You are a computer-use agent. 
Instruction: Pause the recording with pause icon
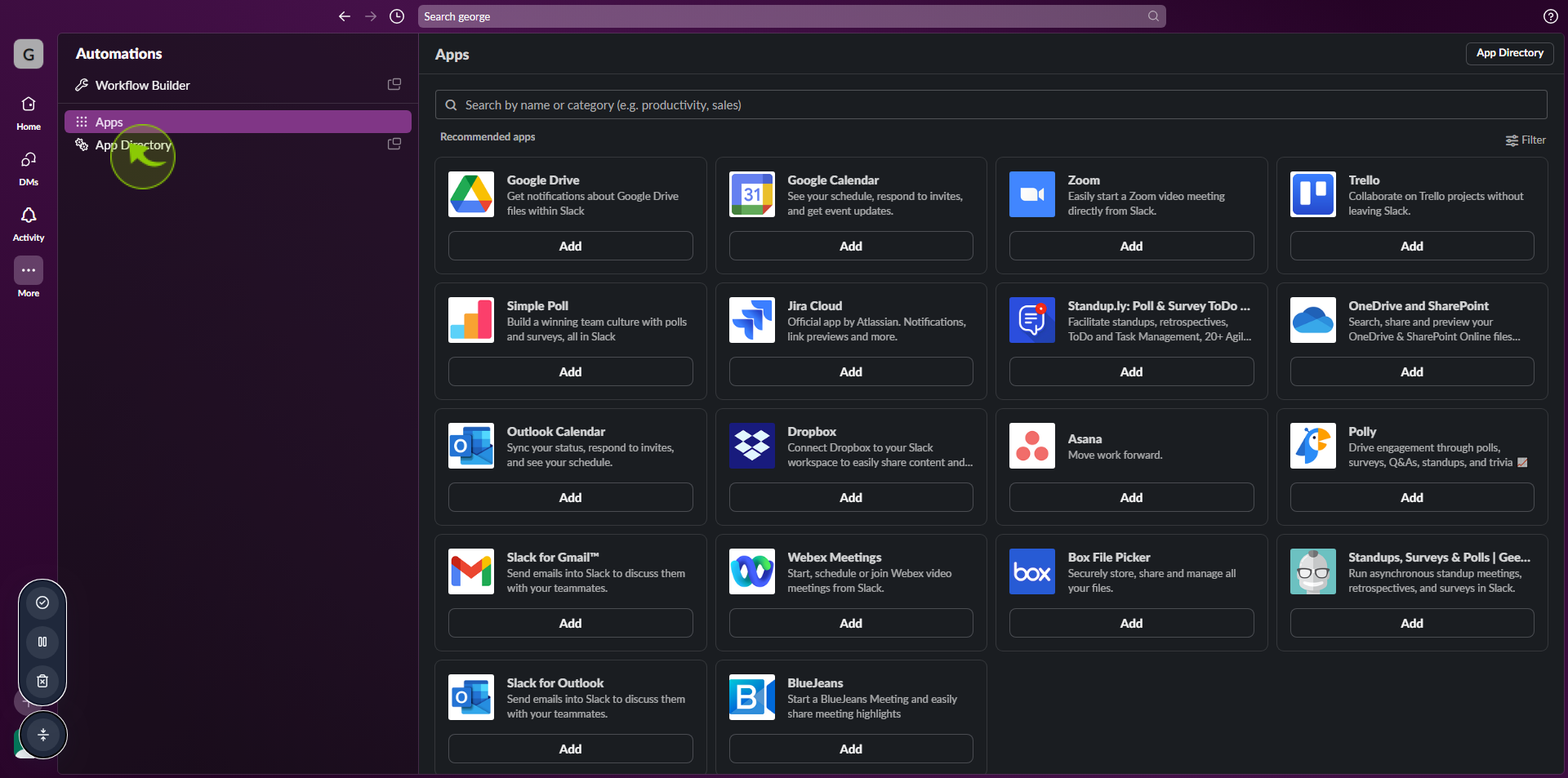pos(42,642)
